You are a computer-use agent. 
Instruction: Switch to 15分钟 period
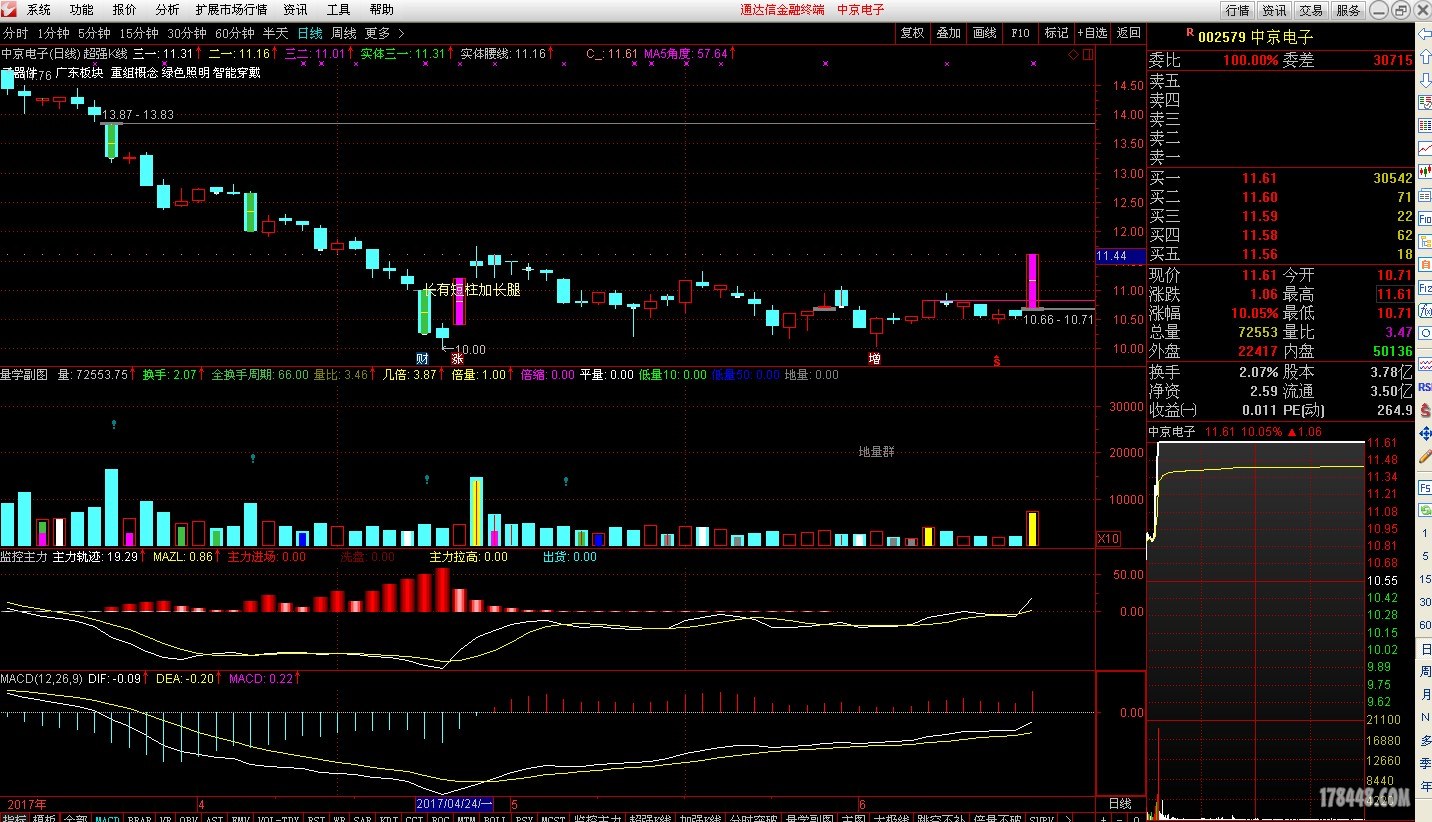pyautogui.click(x=139, y=33)
